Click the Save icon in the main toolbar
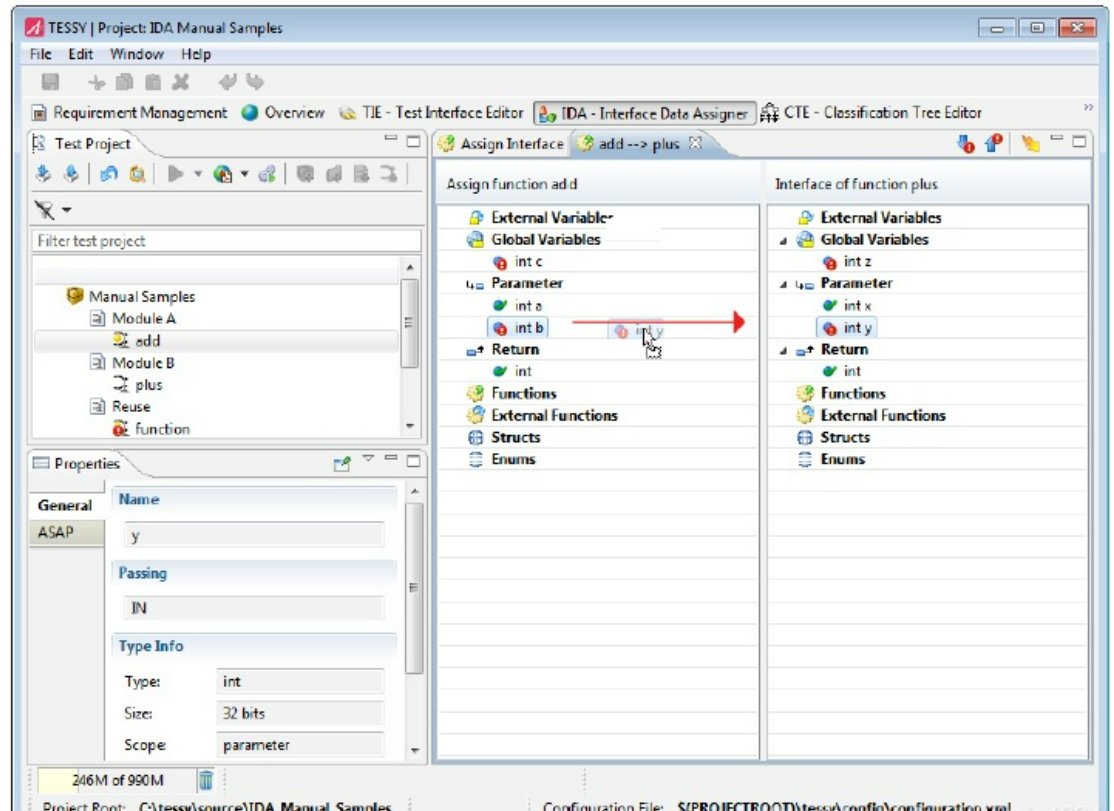The height and width of the screenshot is (811, 1114). click(x=50, y=82)
